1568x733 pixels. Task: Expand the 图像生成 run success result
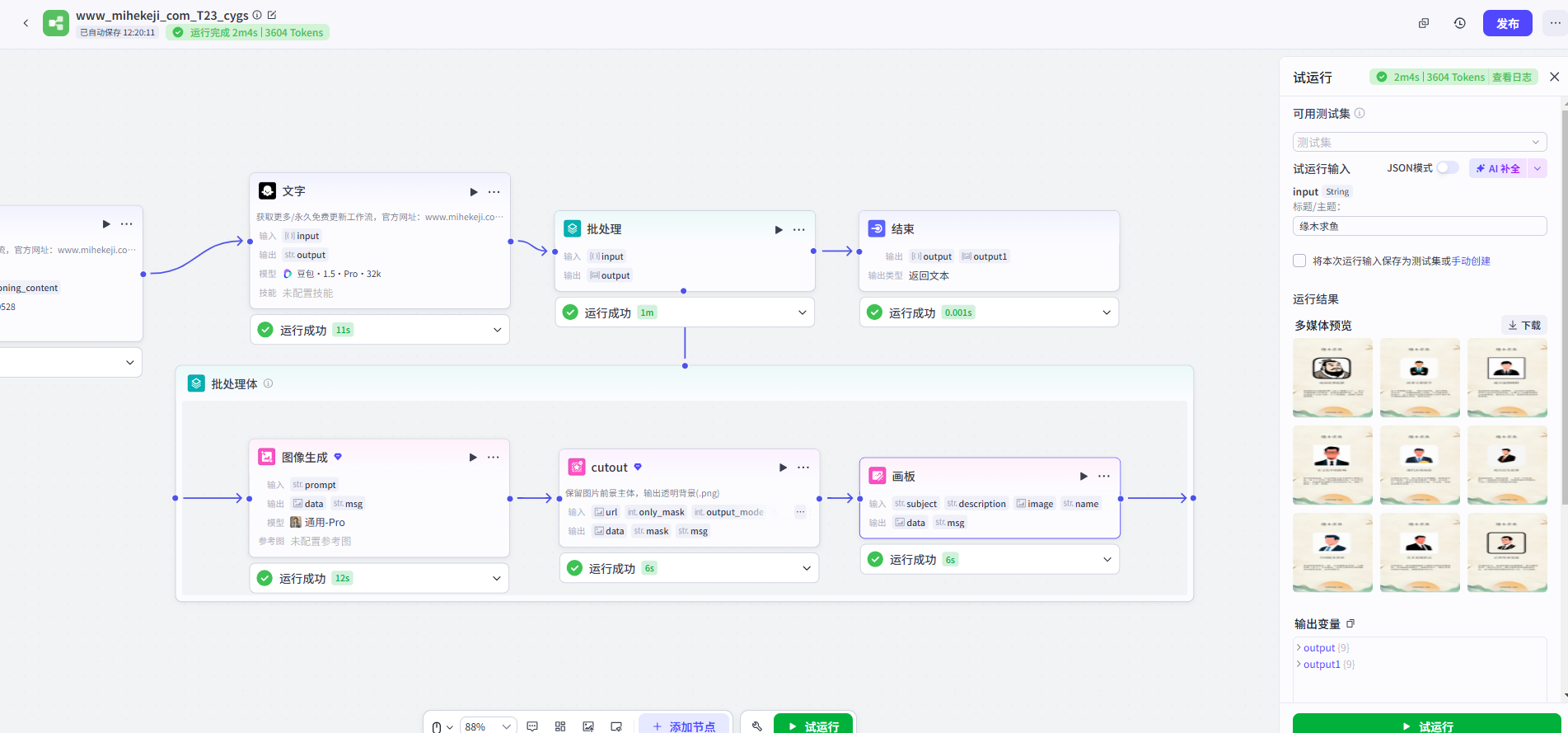tap(496, 578)
